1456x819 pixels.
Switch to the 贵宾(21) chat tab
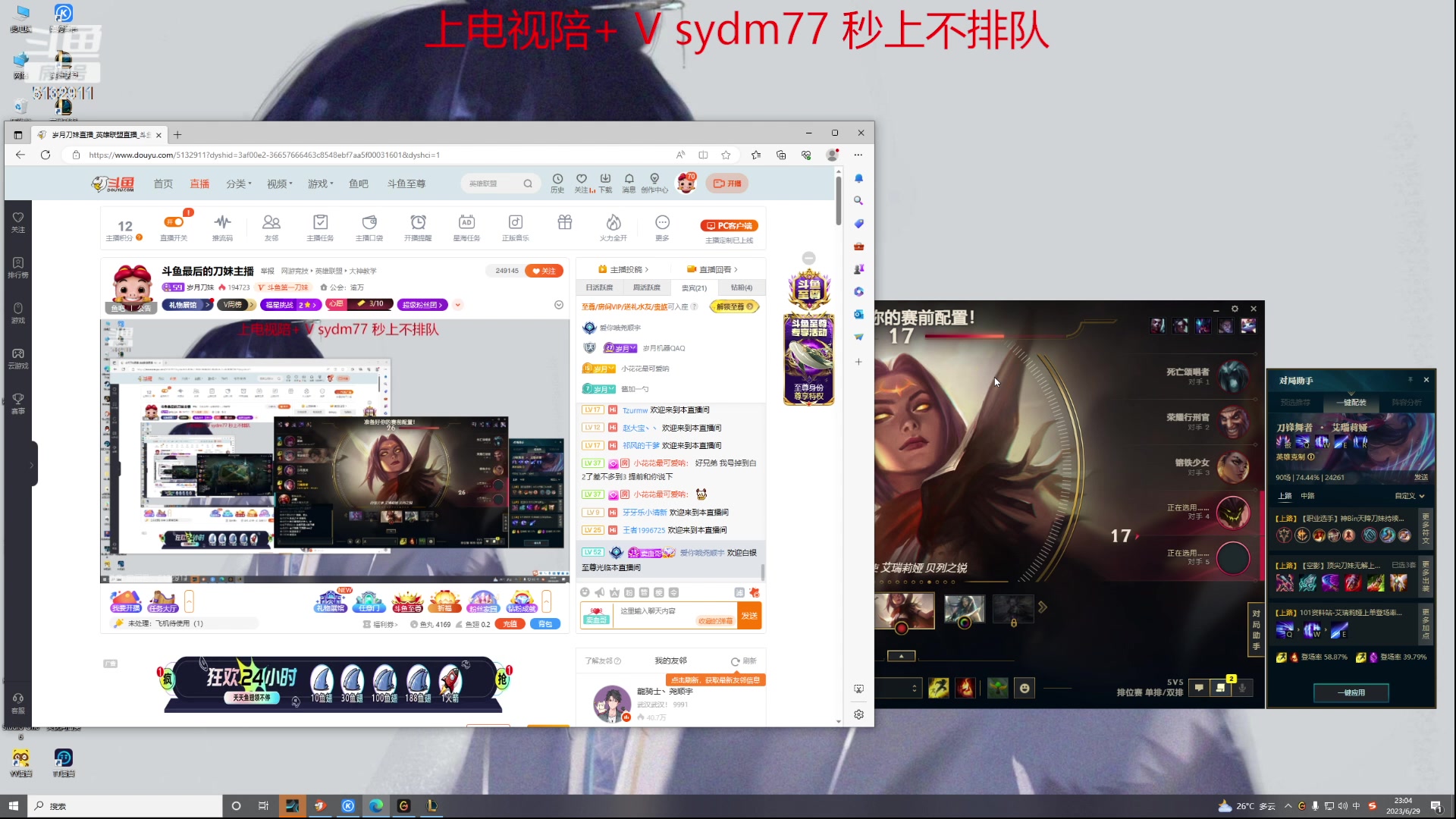694,287
